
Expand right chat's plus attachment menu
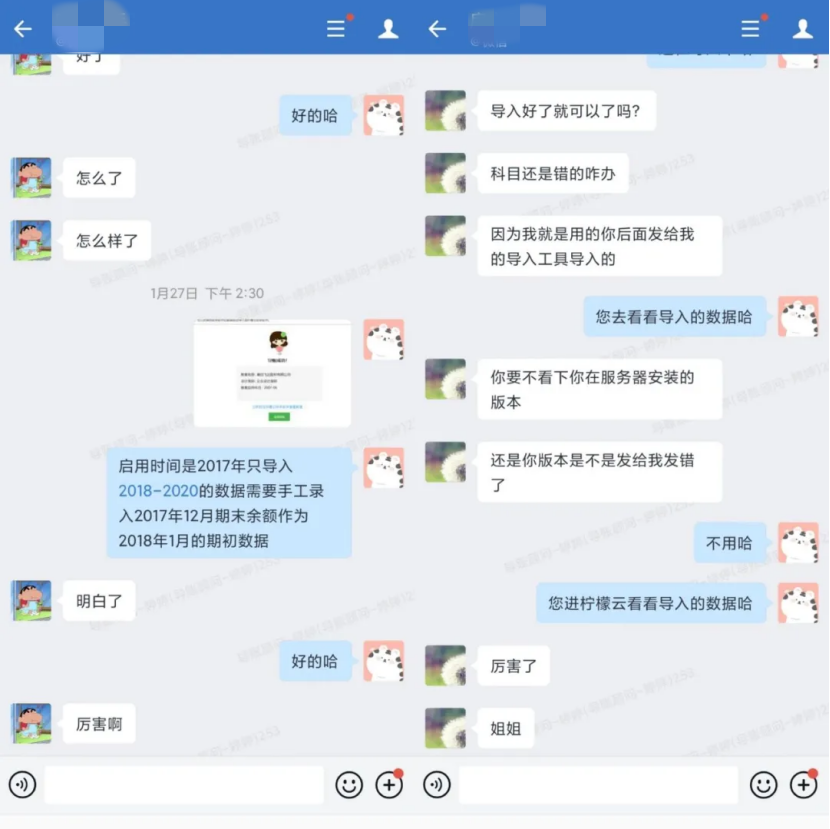tap(804, 785)
